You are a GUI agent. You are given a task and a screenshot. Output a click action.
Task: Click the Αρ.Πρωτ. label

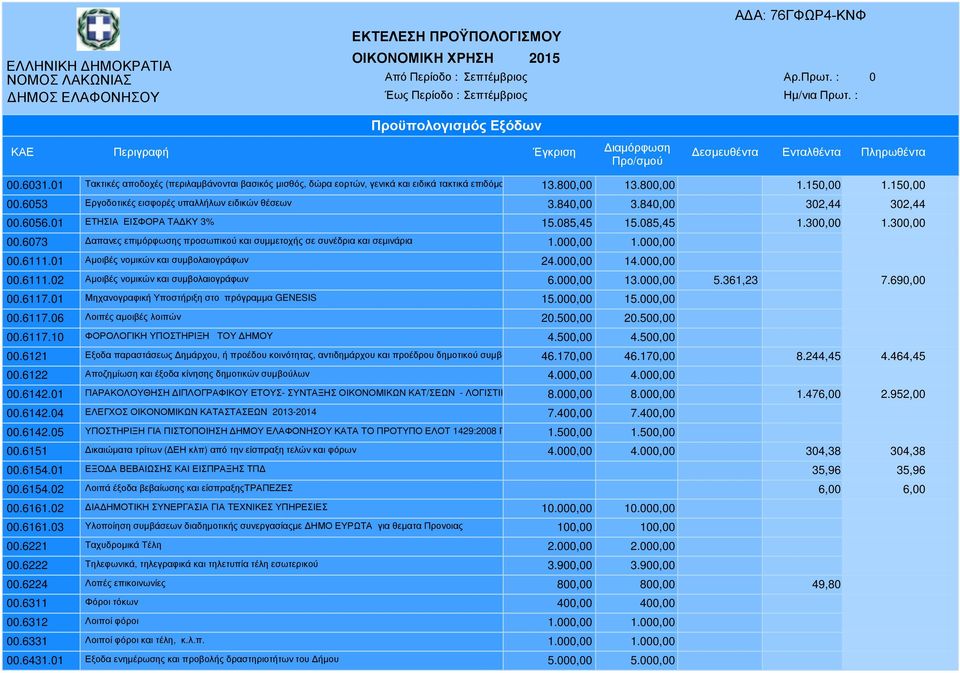tap(811, 77)
